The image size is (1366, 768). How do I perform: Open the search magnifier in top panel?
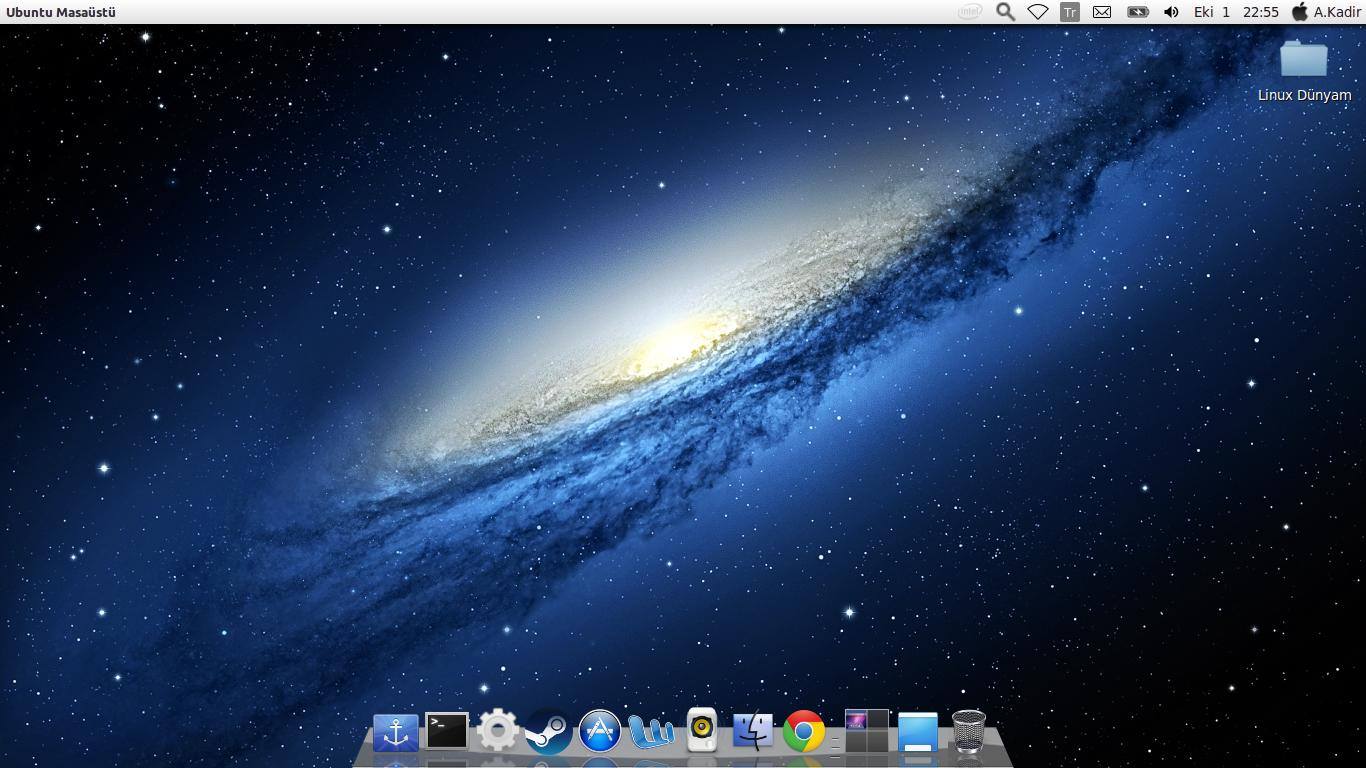(1005, 12)
